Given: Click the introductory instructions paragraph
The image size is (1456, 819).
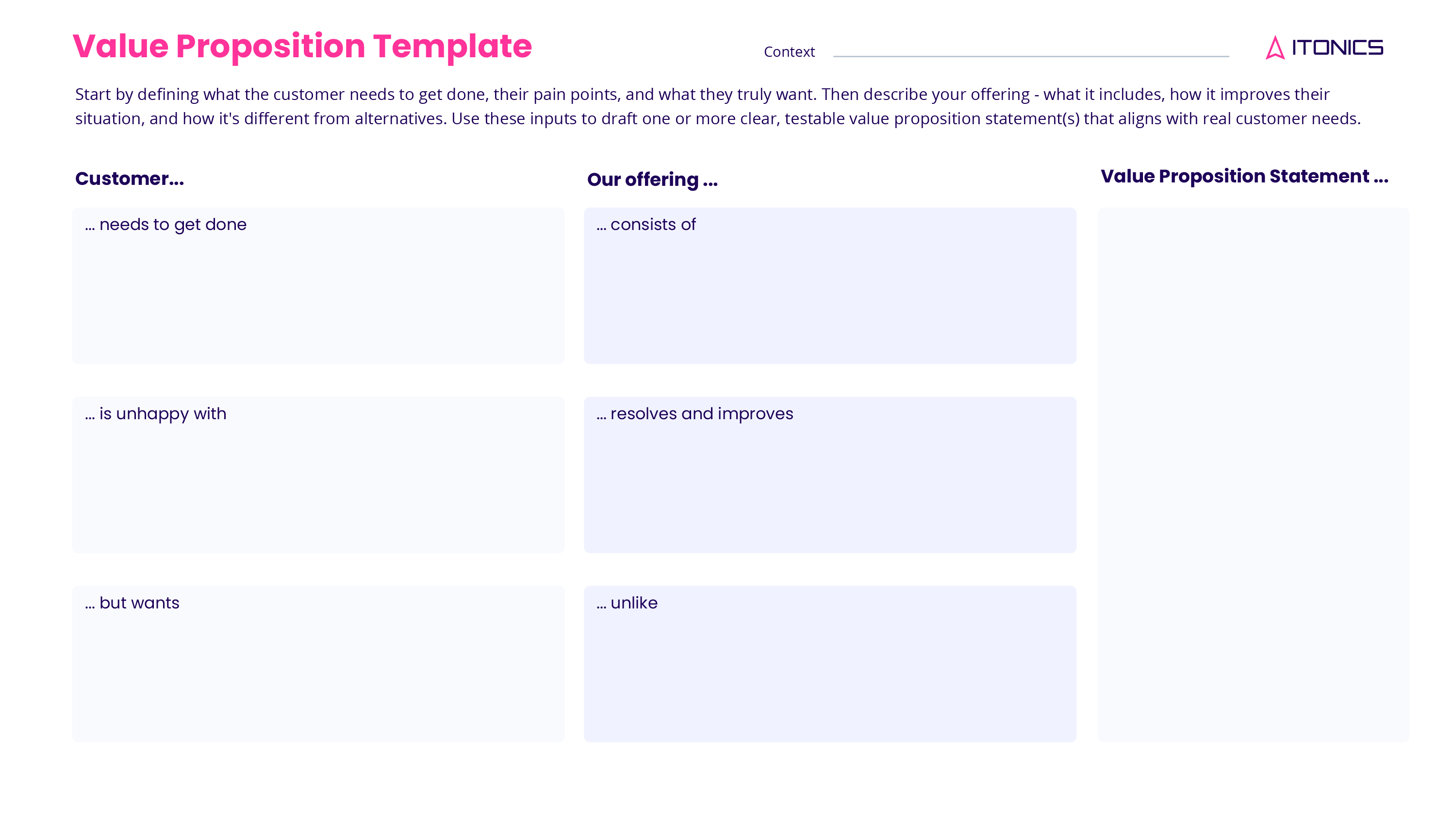Looking at the screenshot, I should (718, 106).
